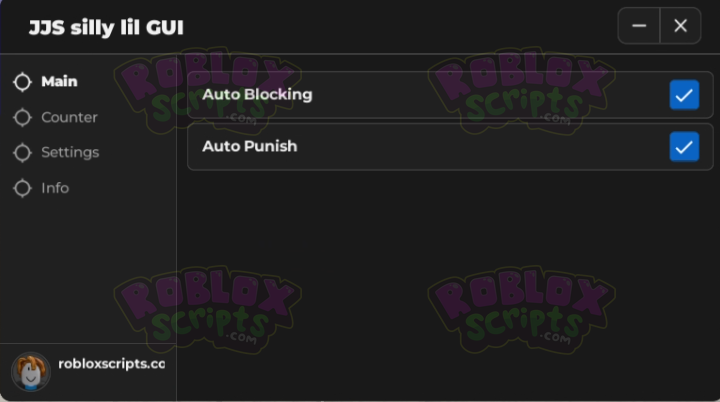
Task: Click empty title bar space right of title
Action: [400, 27]
